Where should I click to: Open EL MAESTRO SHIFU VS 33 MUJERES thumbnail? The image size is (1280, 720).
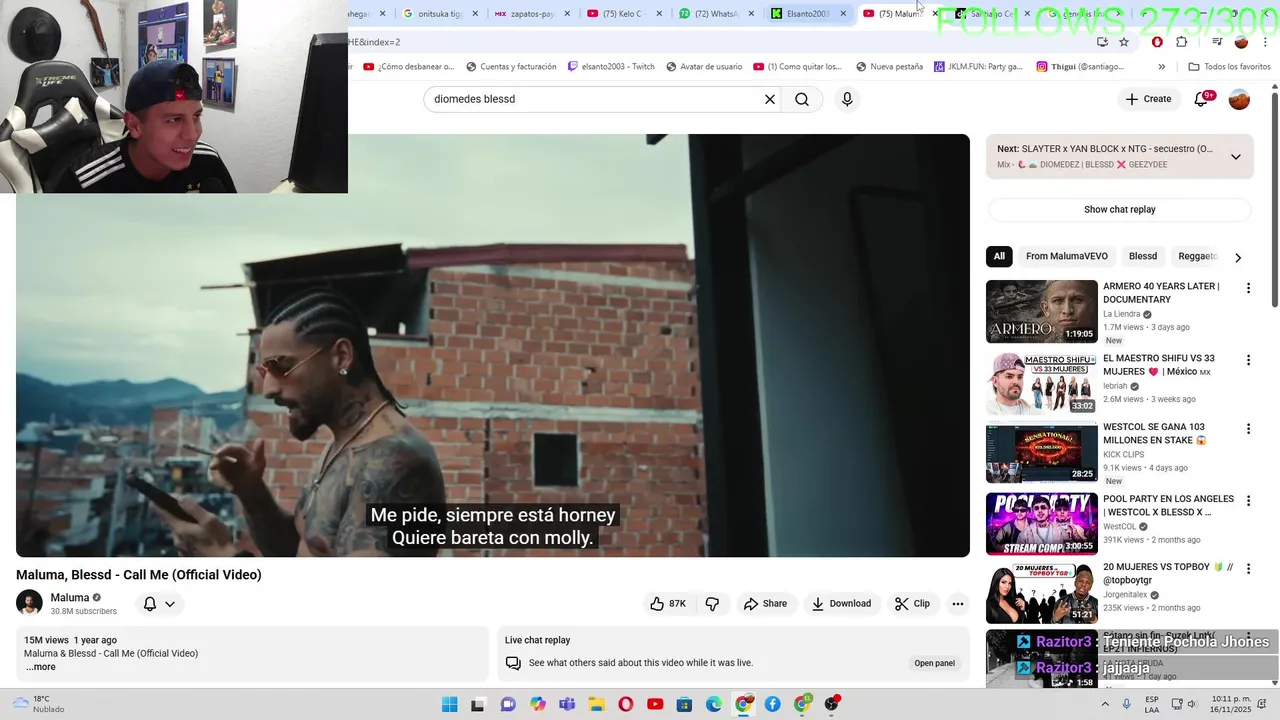1041,383
